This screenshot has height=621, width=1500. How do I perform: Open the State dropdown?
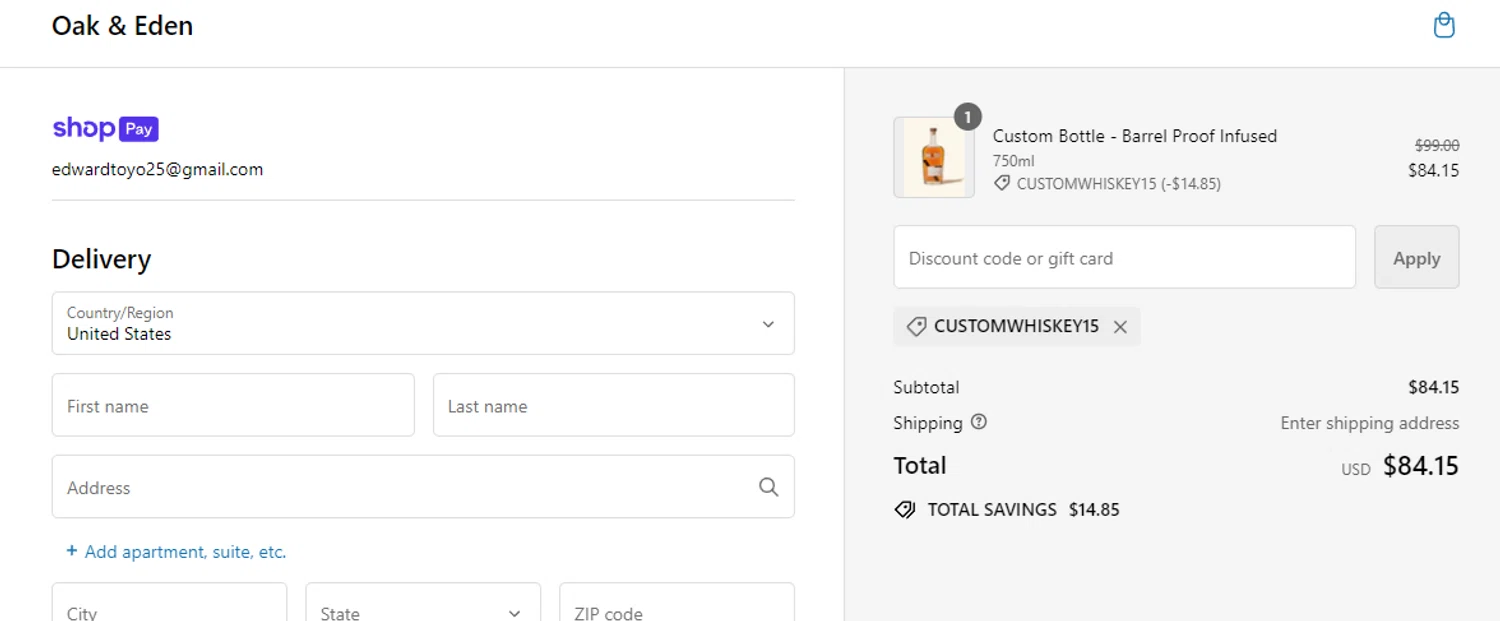[423, 602]
